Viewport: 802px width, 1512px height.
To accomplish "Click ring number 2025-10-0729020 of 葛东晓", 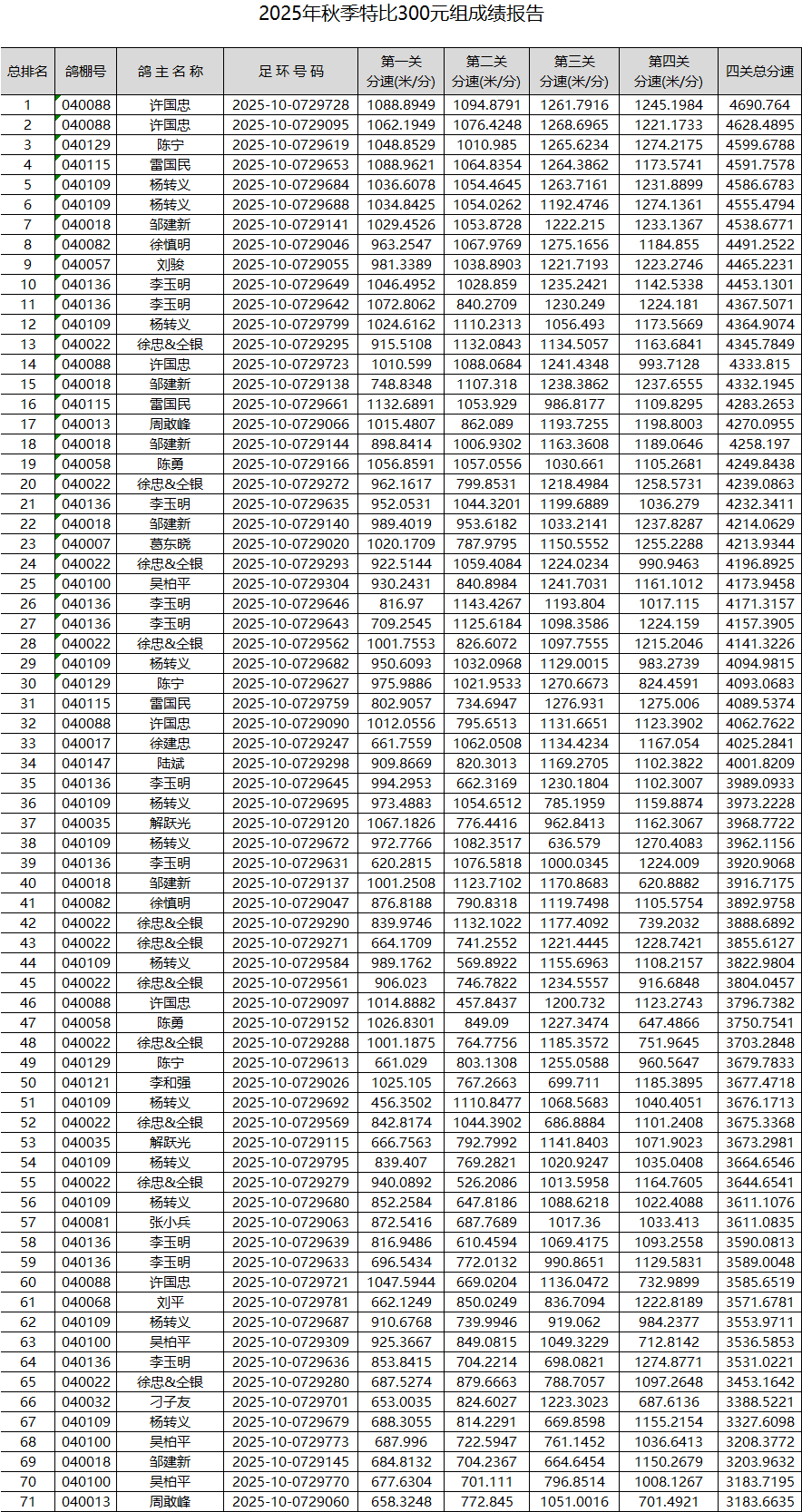I will [x=290, y=544].
